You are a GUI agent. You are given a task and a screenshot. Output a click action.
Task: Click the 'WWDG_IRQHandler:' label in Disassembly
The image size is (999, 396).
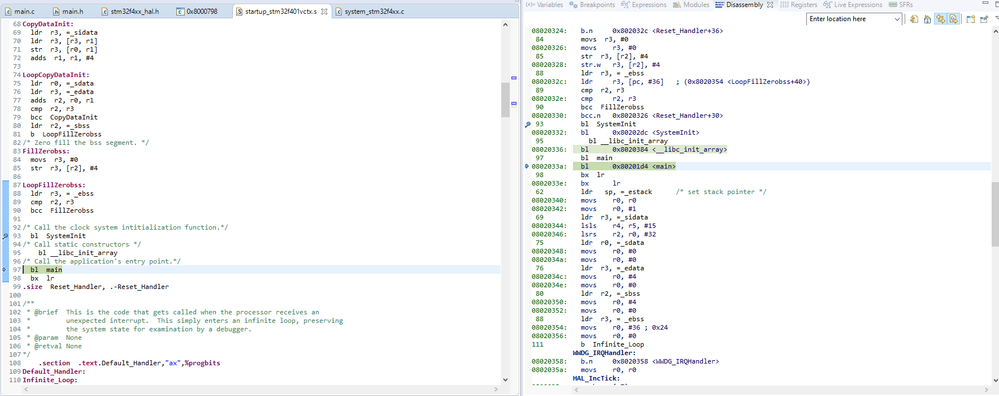(x=603, y=352)
